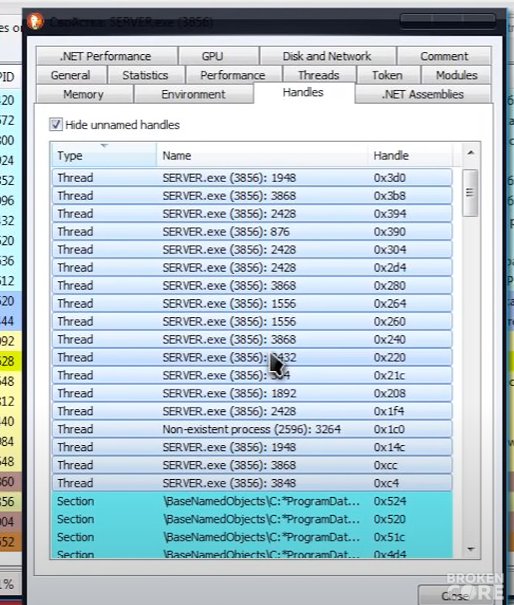Screen dimensions: 514x605
Task: Sort handles by the Type column header
Action: [x=104, y=155]
